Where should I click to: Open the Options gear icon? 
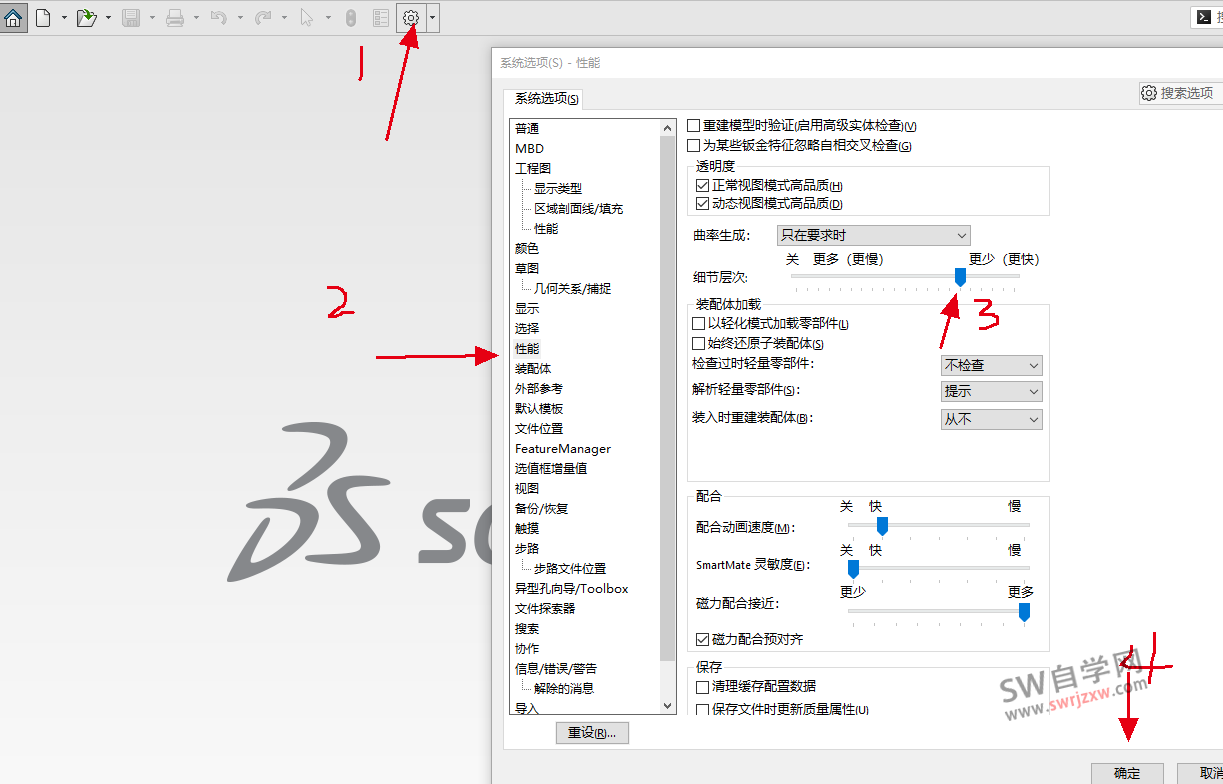tap(410, 17)
